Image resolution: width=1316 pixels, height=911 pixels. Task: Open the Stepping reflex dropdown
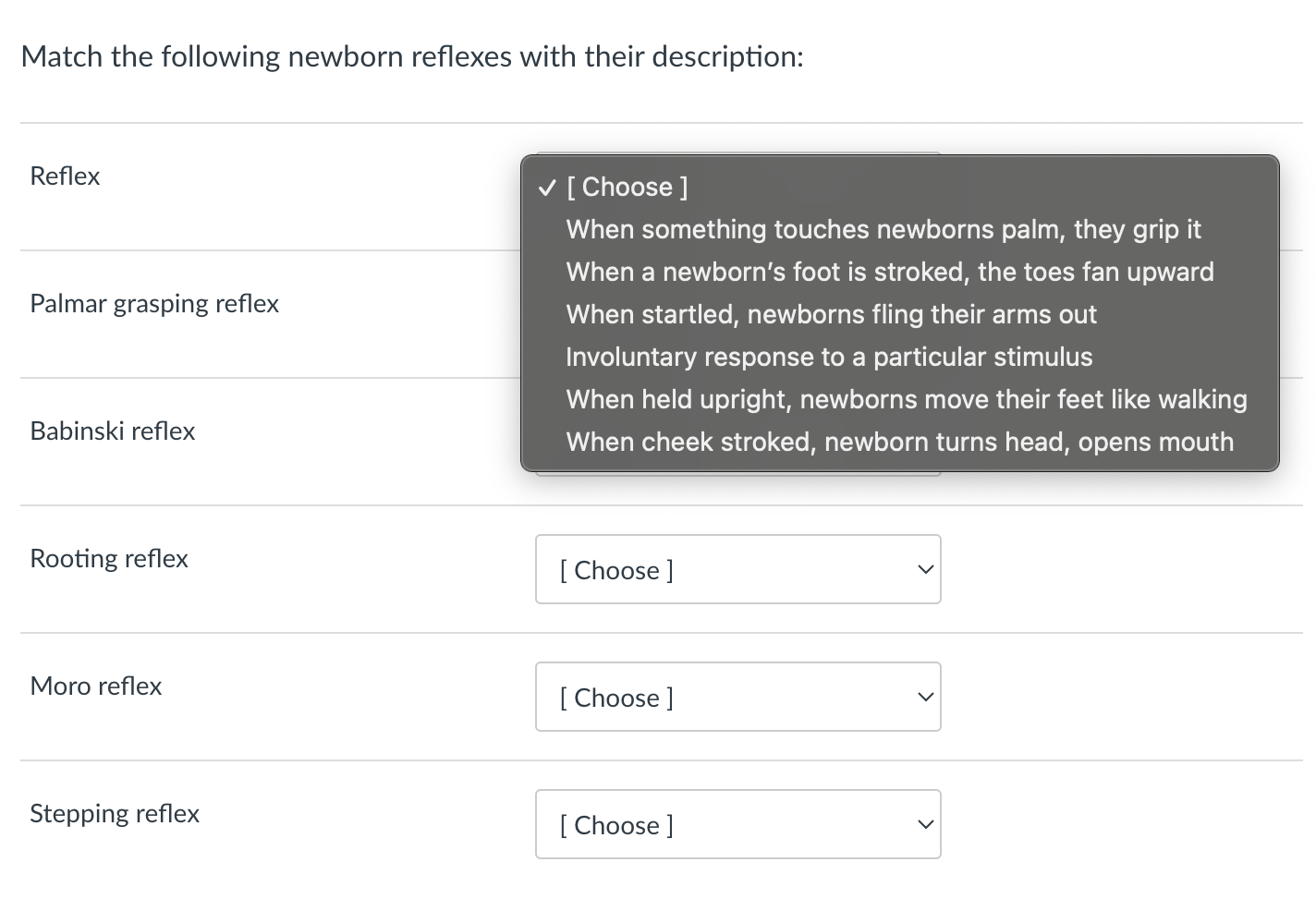click(x=737, y=824)
